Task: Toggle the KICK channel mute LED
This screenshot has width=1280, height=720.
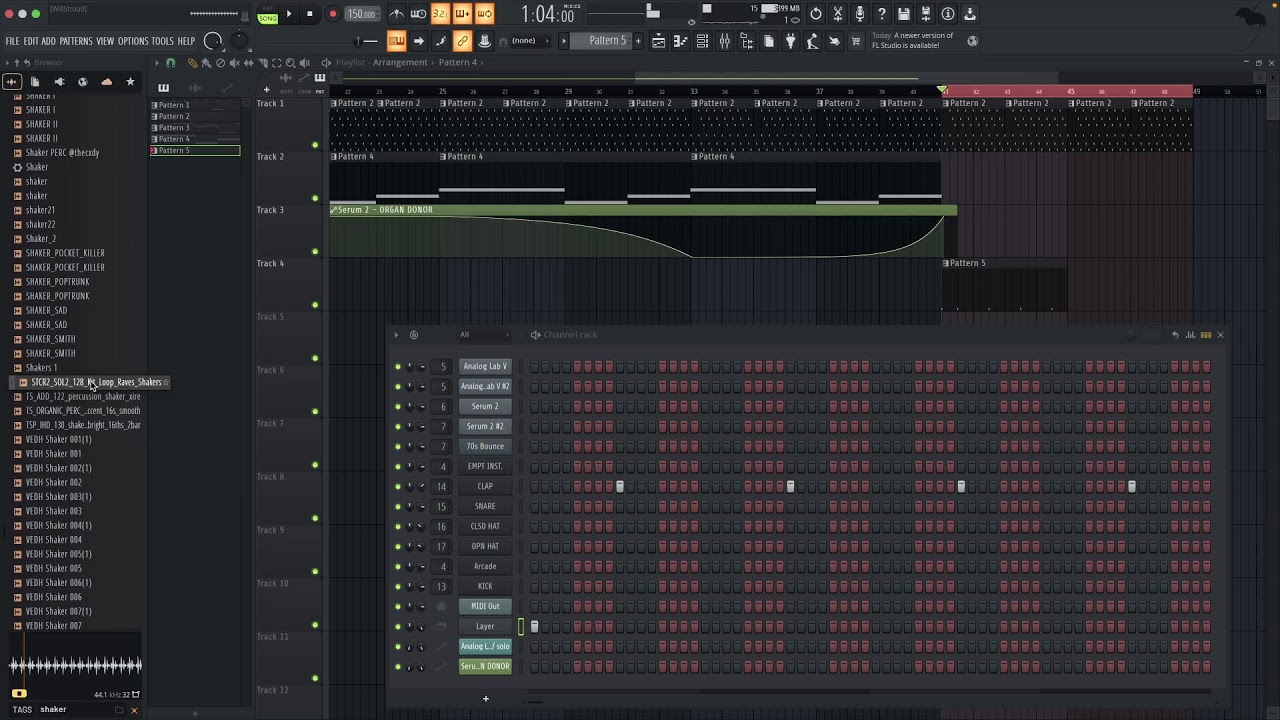Action: (x=398, y=587)
